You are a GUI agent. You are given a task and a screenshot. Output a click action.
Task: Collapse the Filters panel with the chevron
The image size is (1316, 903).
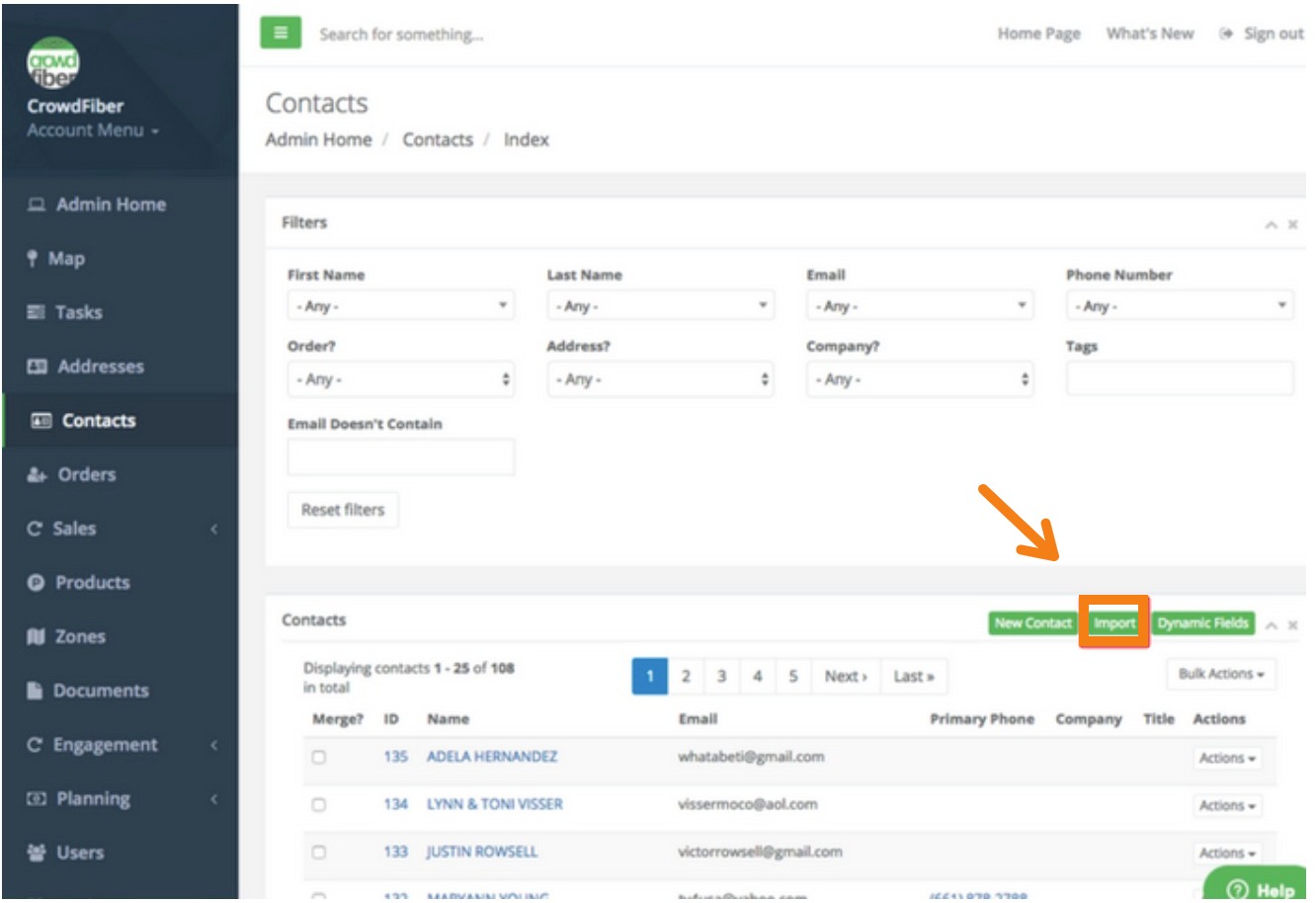tap(1271, 225)
